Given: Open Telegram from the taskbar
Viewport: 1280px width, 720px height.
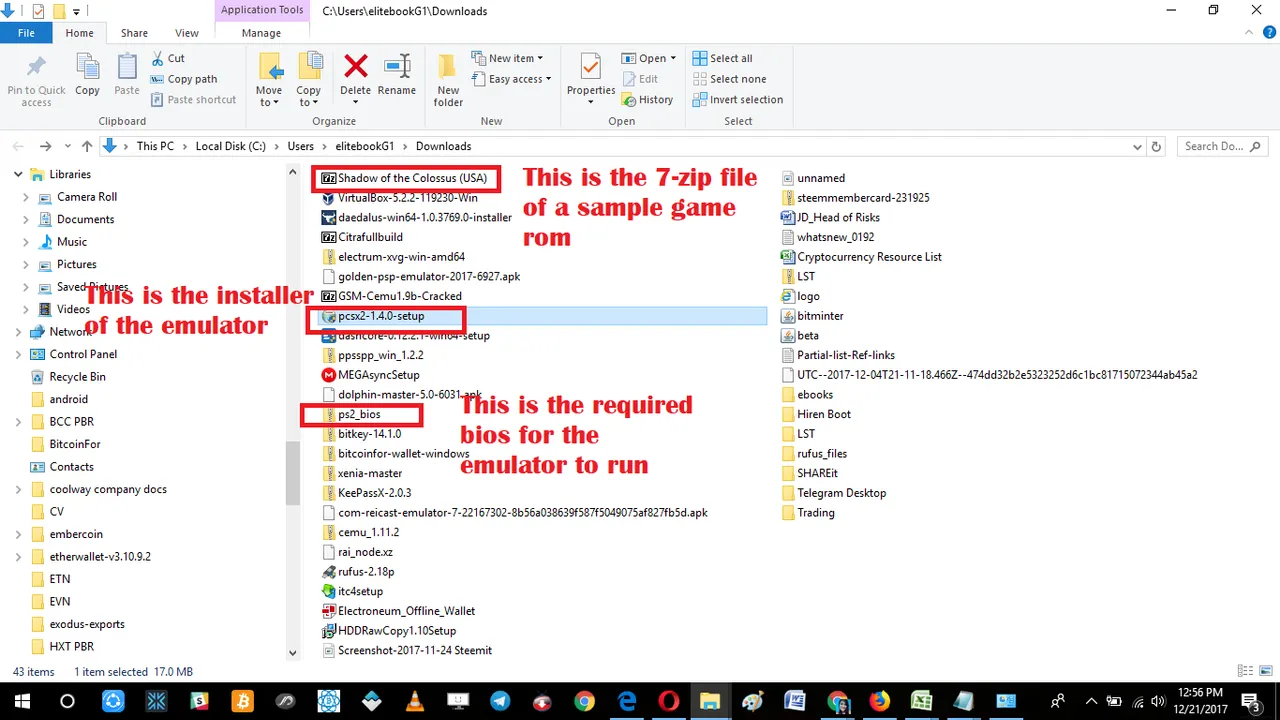Looking at the screenshot, I should [x=500, y=702].
